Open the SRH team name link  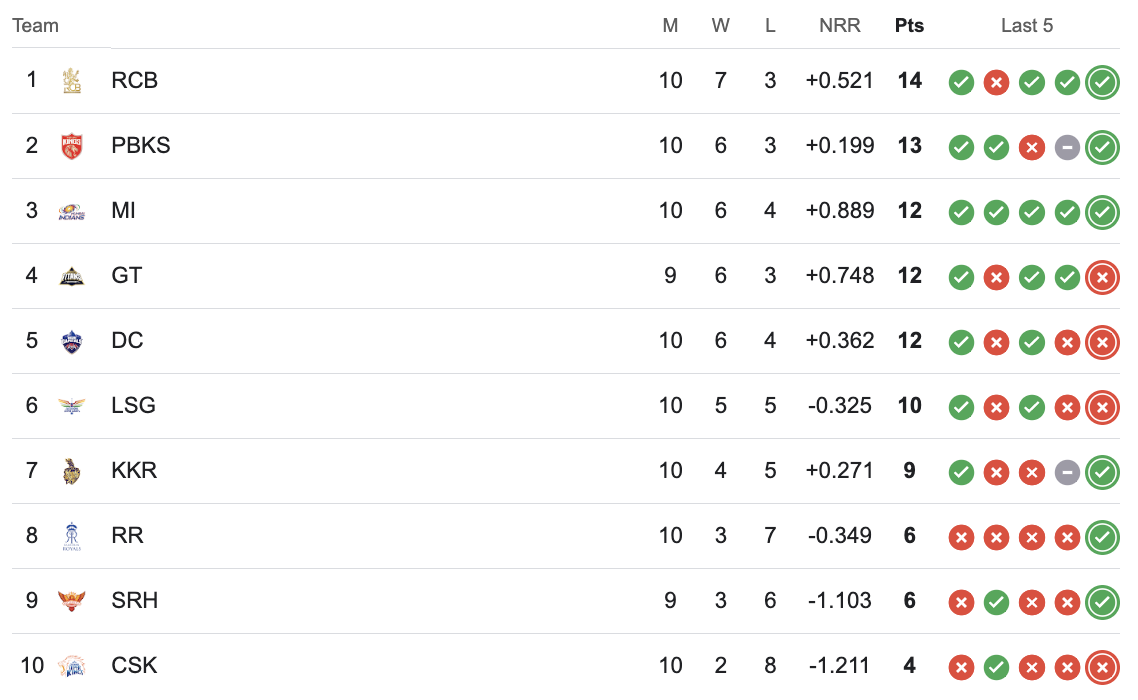[134, 601]
